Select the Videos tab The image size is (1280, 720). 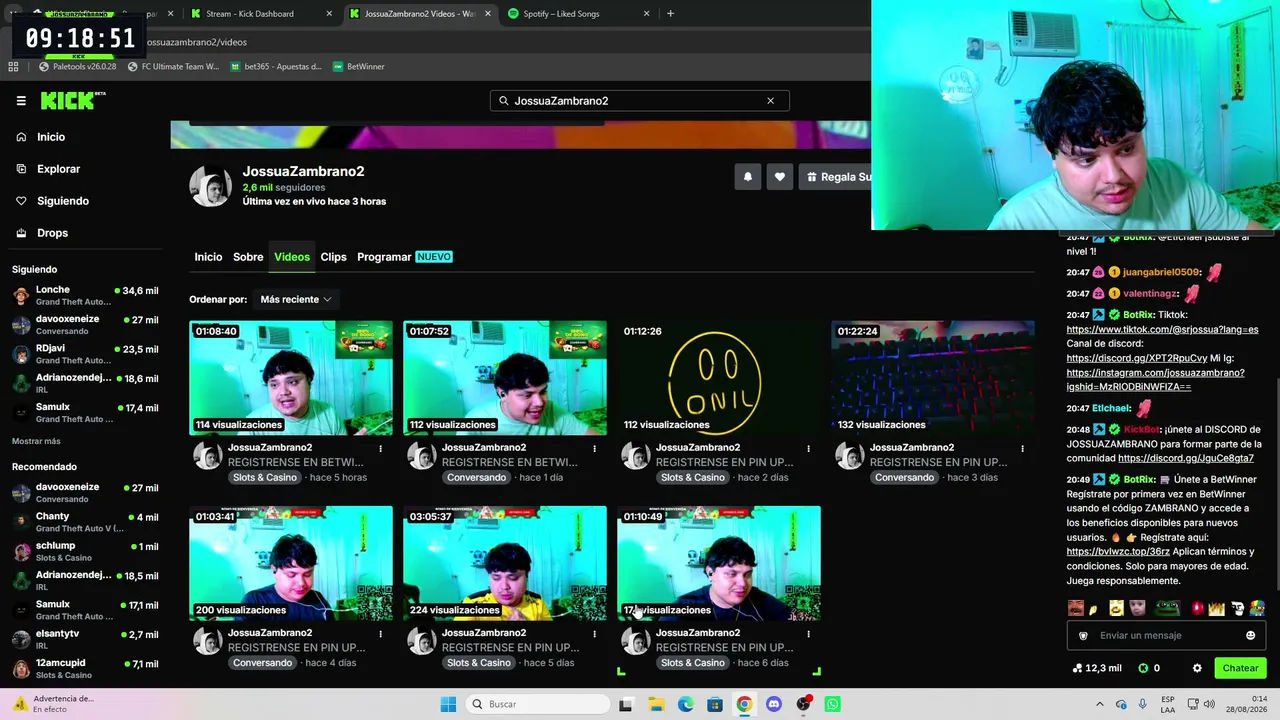[292, 257]
